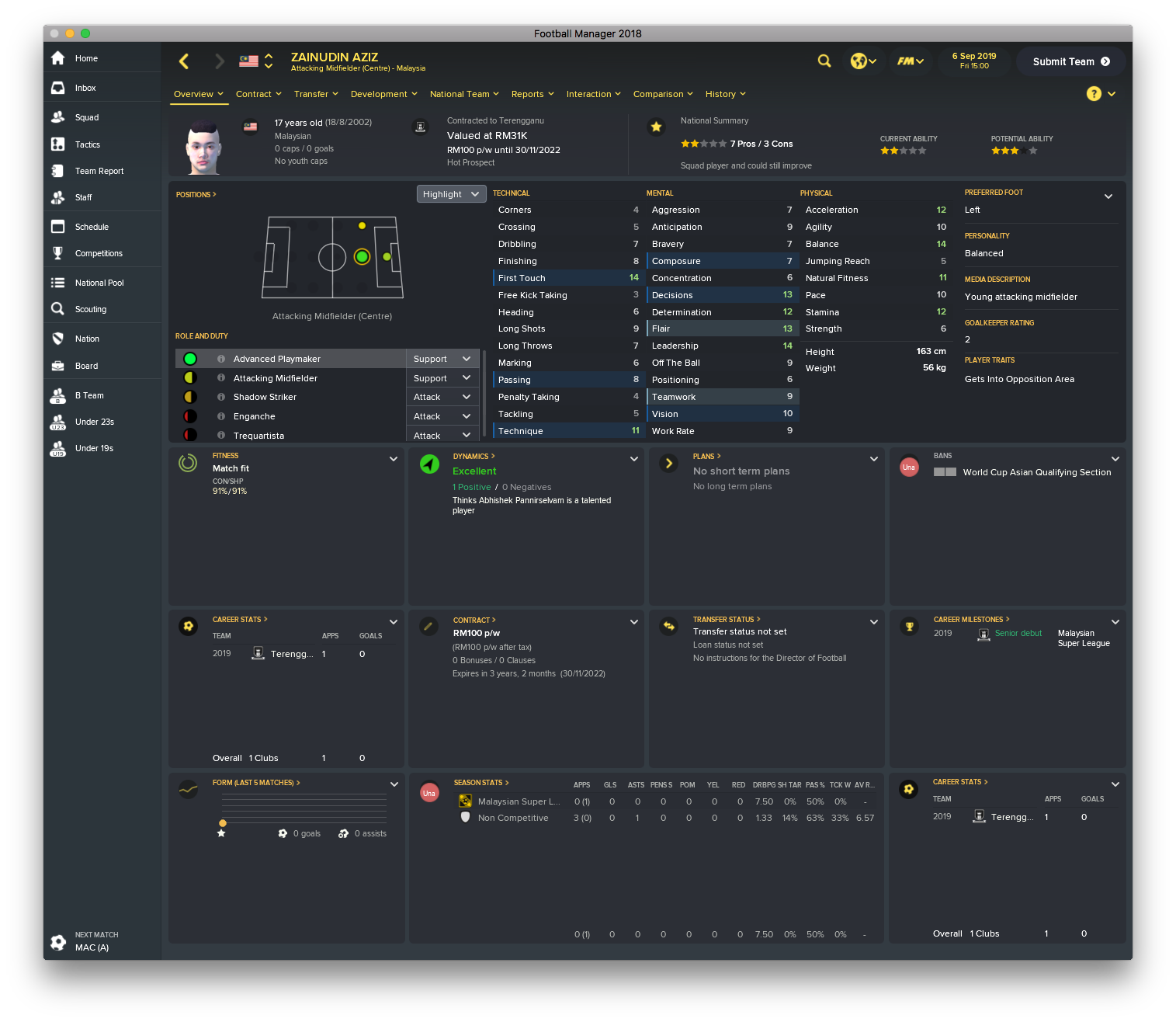
Task: Click the player switcher up-down arrows
Action: click(x=269, y=61)
